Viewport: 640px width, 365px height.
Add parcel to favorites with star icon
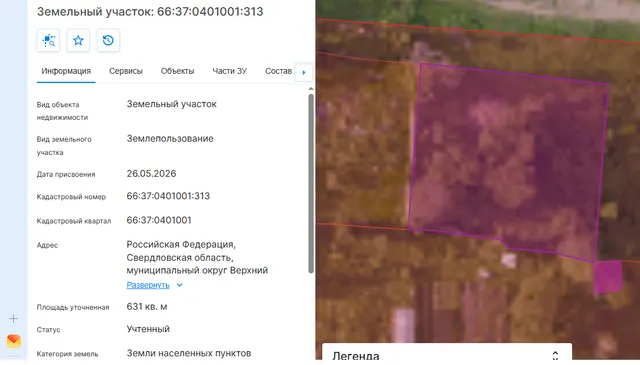pyautogui.click(x=78, y=40)
